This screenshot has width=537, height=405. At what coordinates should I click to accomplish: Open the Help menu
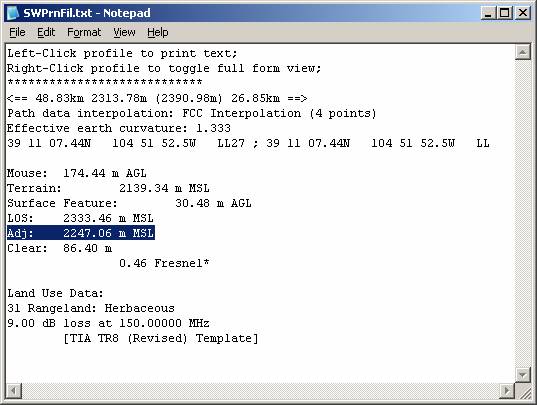[158, 33]
